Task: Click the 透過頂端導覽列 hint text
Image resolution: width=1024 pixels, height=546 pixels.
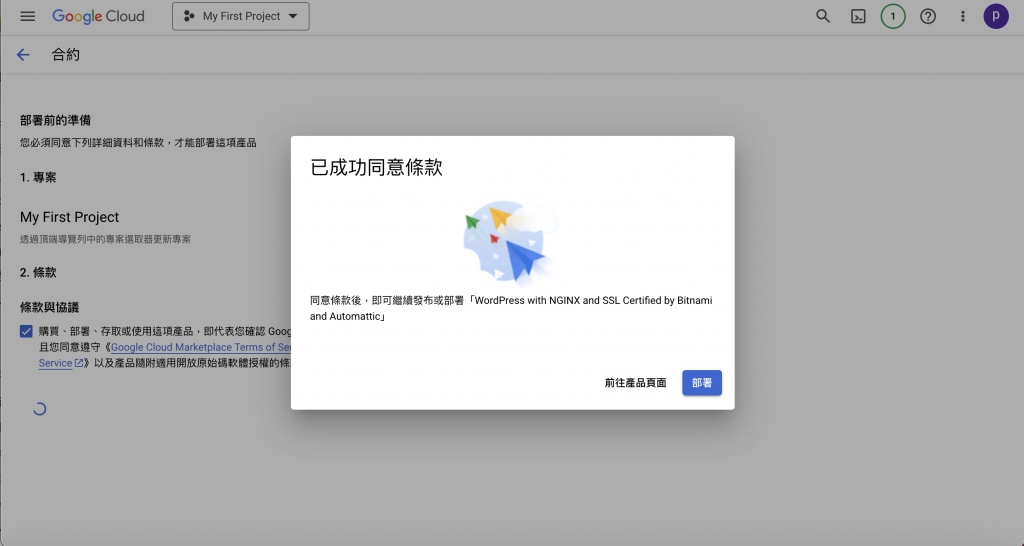Action: click(105, 239)
